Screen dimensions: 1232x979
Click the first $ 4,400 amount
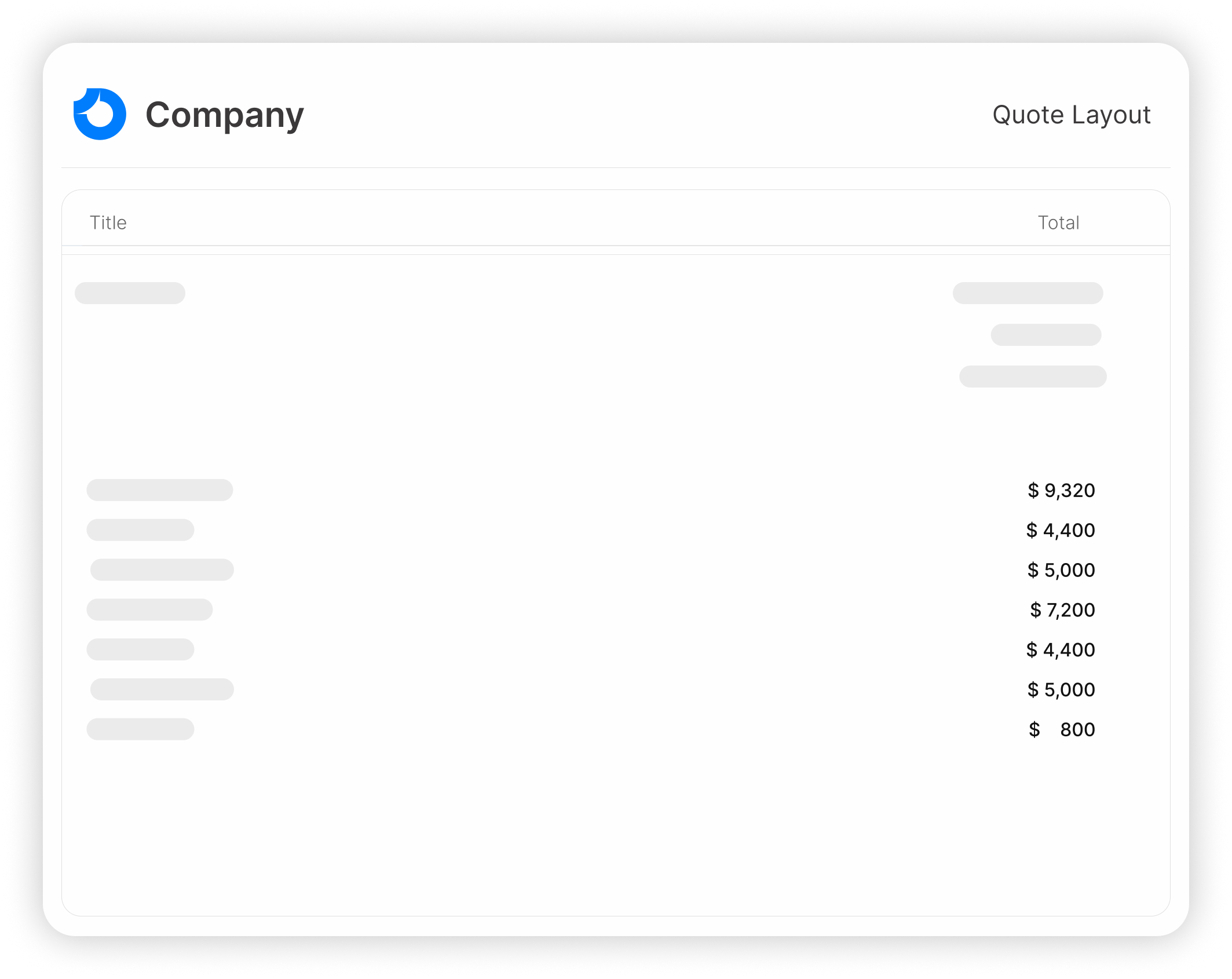1061,530
